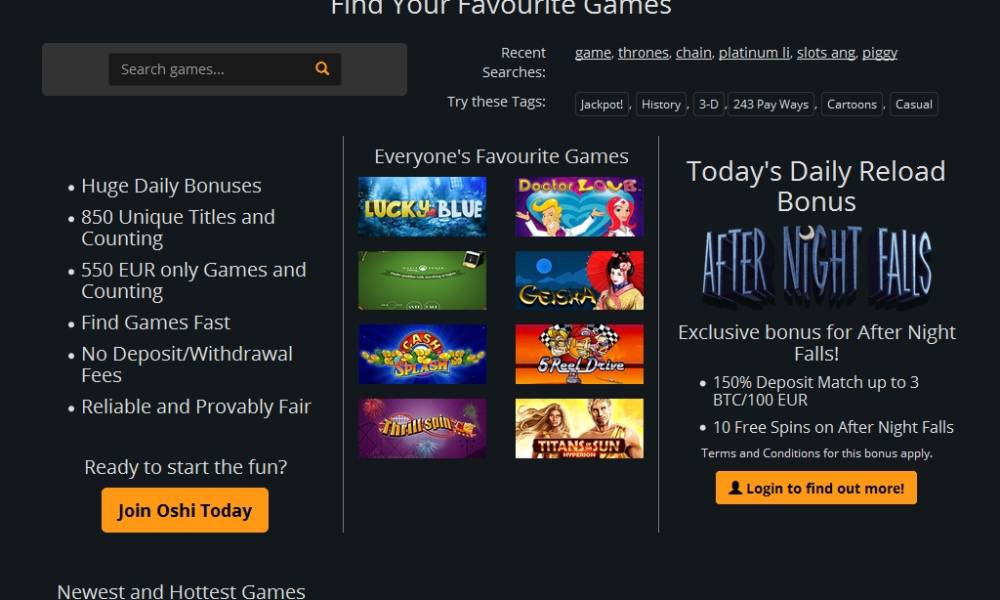The height and width of the screenshot is (600, 1000).
Task: Choose the 3-D tag
Action: point(709,105)
